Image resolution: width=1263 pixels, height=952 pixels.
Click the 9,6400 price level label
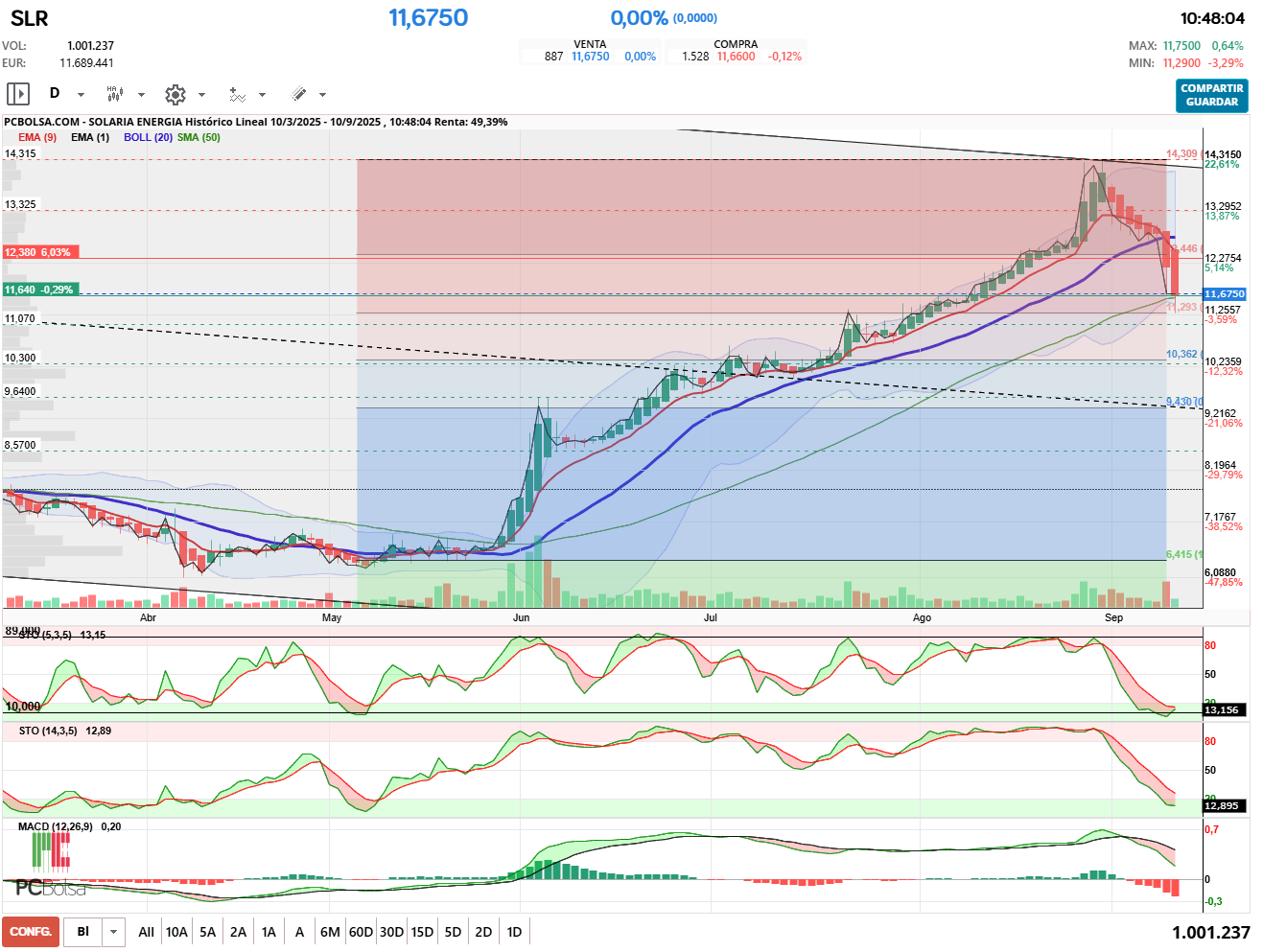pos(20,391)
